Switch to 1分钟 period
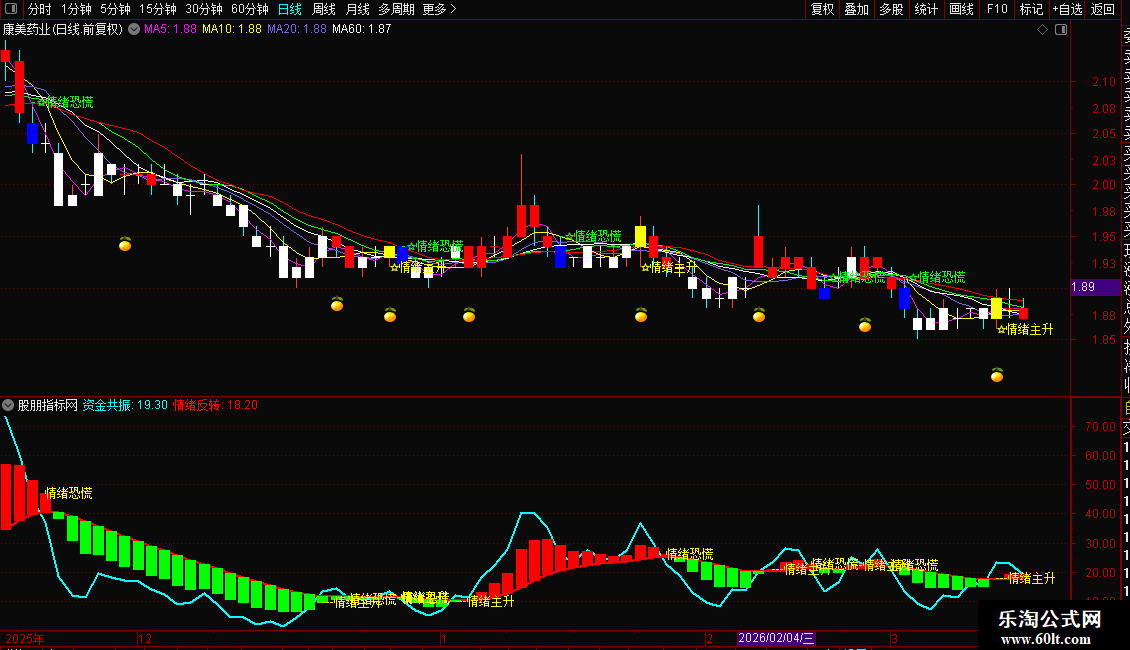 [76, 9]
